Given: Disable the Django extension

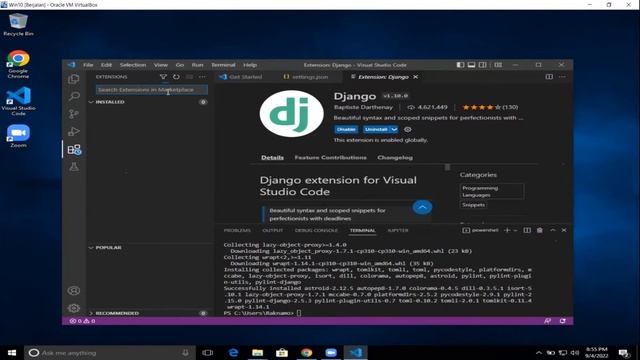Looking at the screenshot, I should (x=346, y=129).
